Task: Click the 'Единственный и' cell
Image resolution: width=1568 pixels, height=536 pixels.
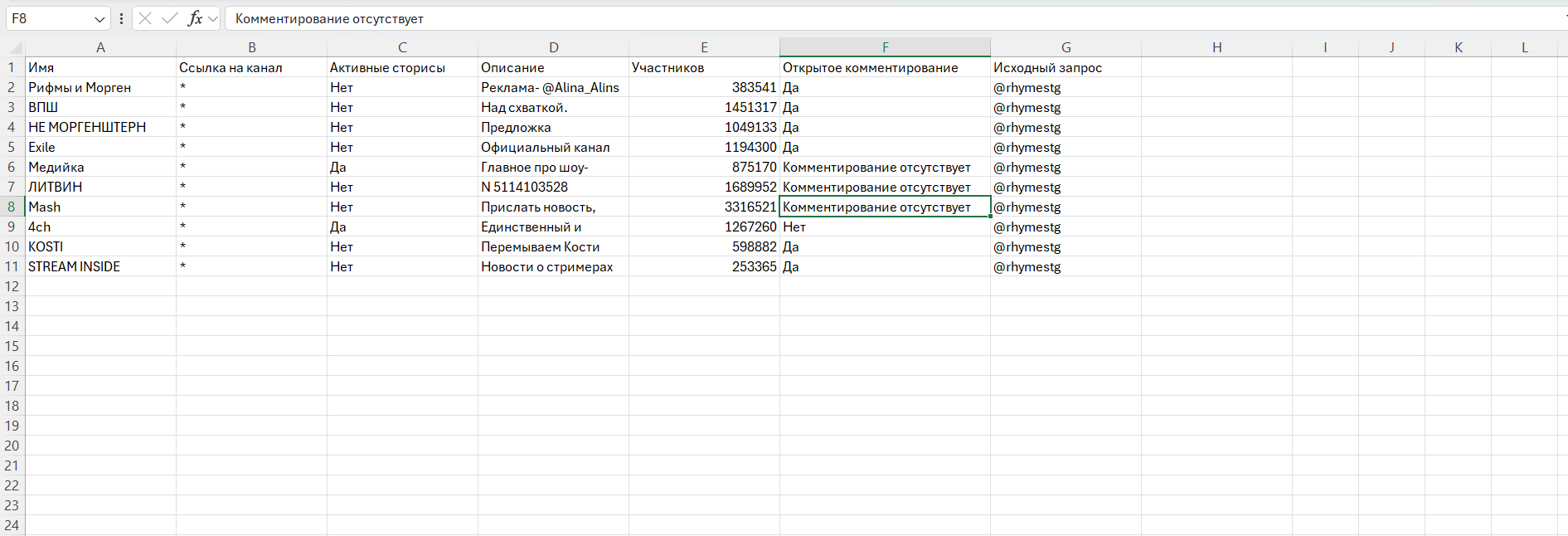Action: pos(553,227)
